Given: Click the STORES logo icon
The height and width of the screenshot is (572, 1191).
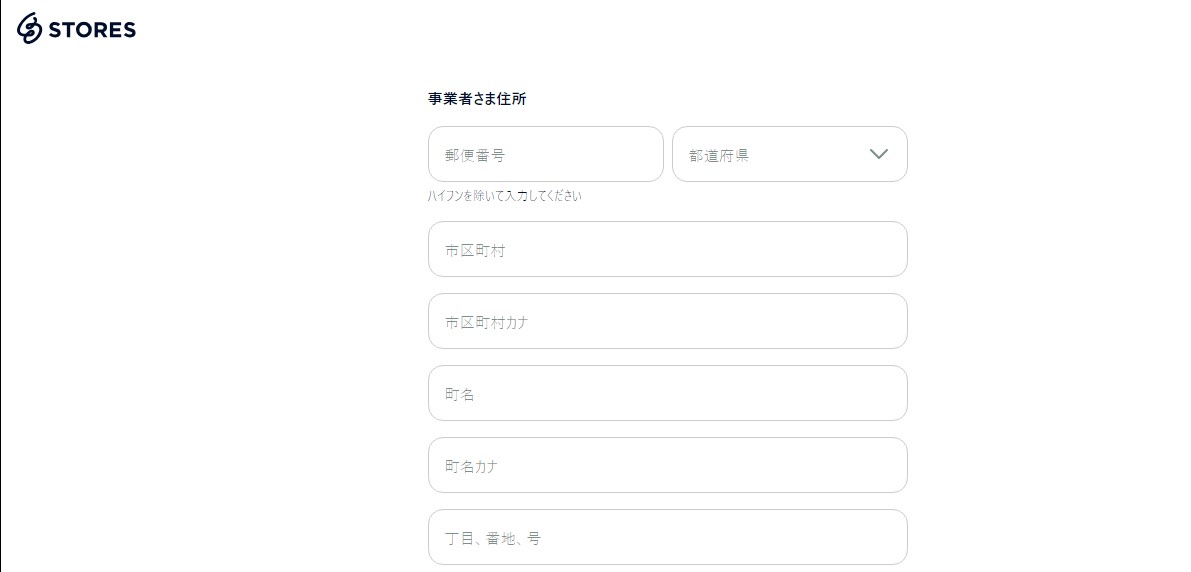Looking at the screenshot, I should click(x=30, y=29).
